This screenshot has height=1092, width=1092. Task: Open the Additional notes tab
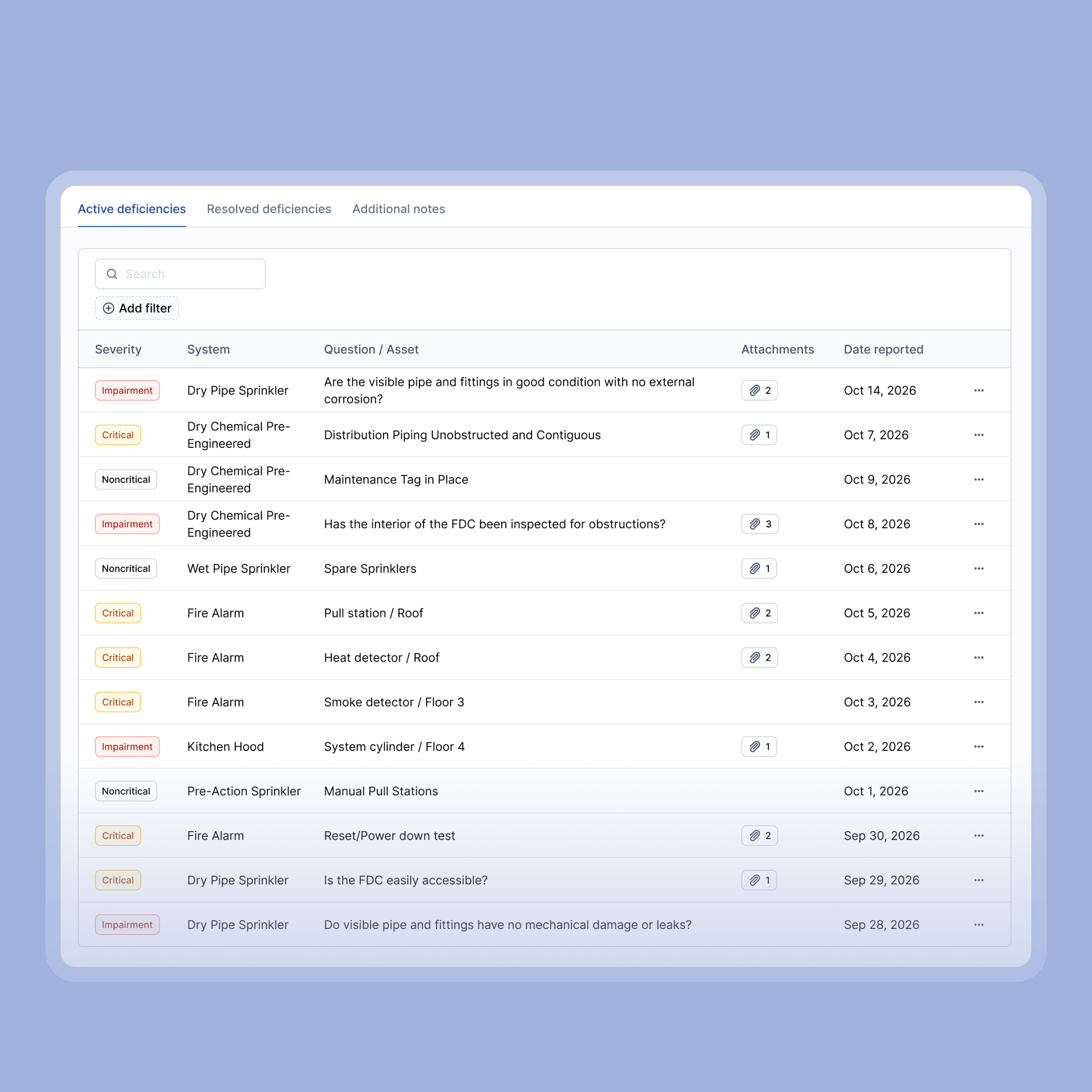pyautogui.click(x=399, y=209)
